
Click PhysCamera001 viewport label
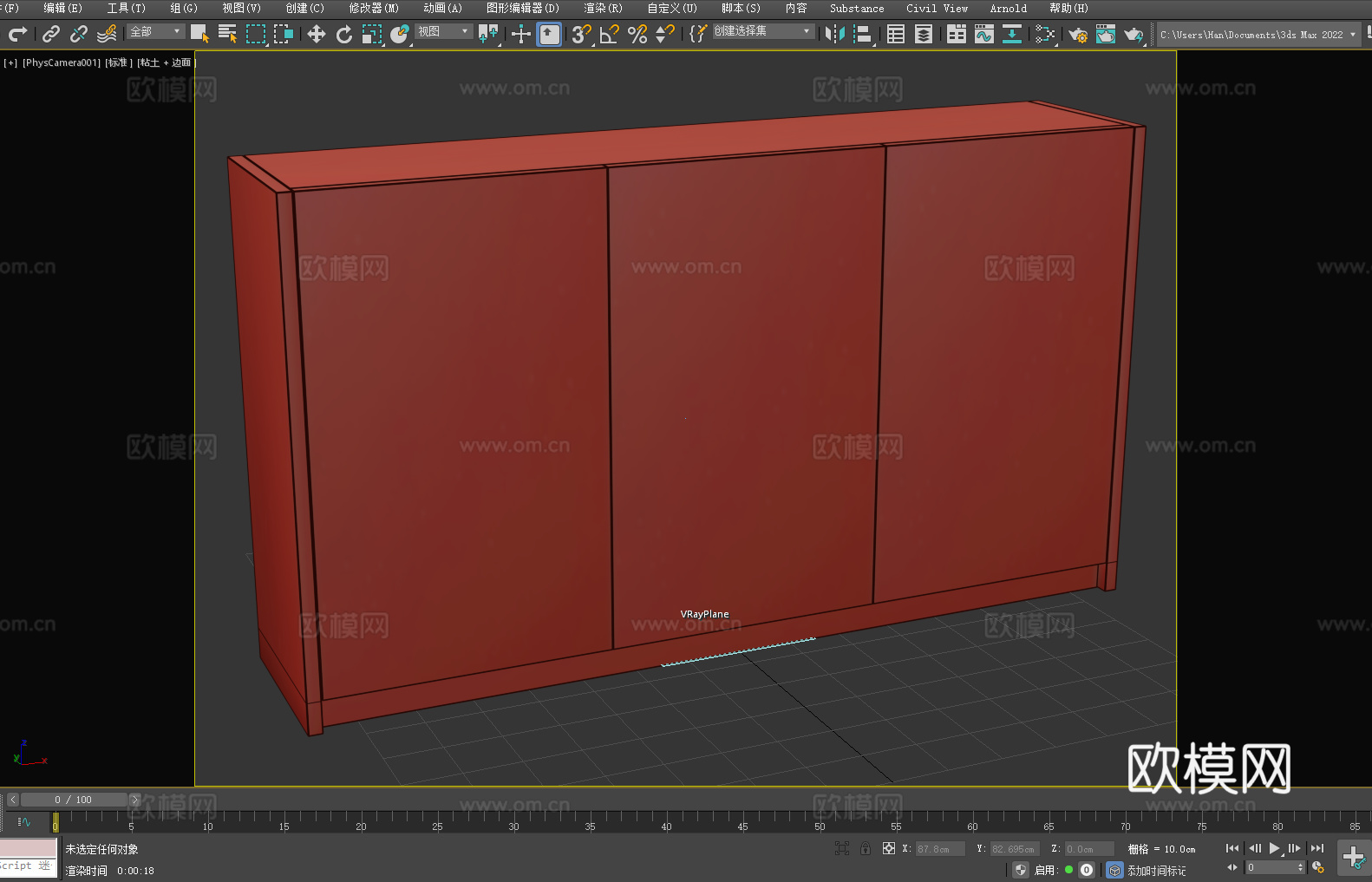62,62
